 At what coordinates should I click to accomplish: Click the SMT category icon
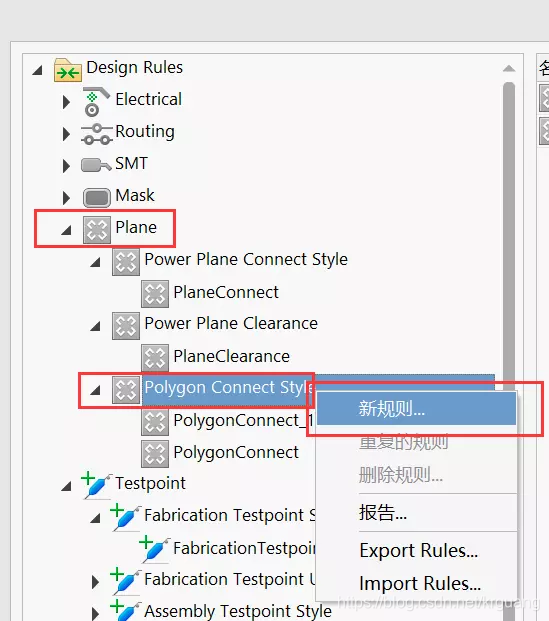(96, 165)
